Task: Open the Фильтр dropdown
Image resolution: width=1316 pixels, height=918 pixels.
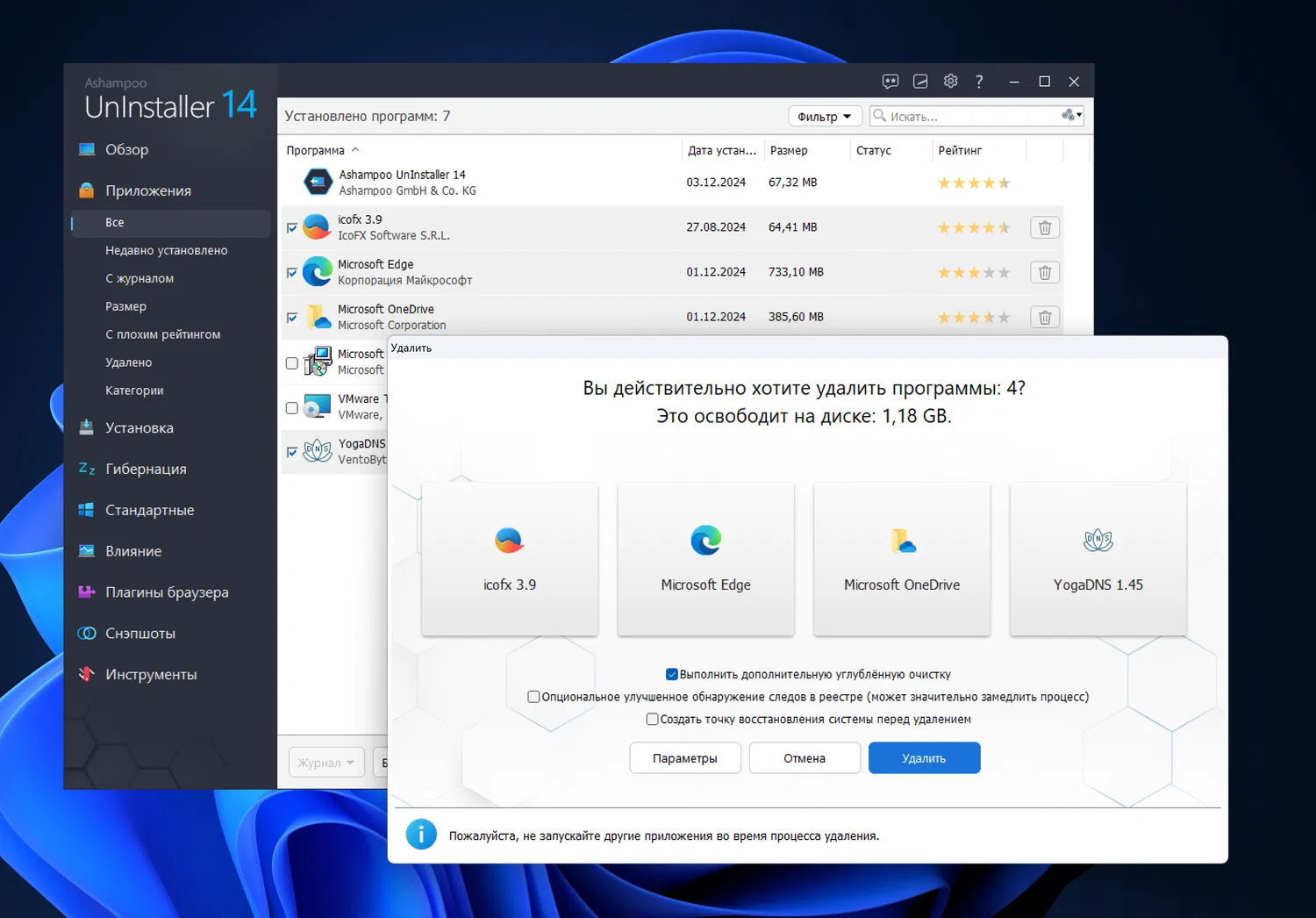Action: click(x=825, y=117)
